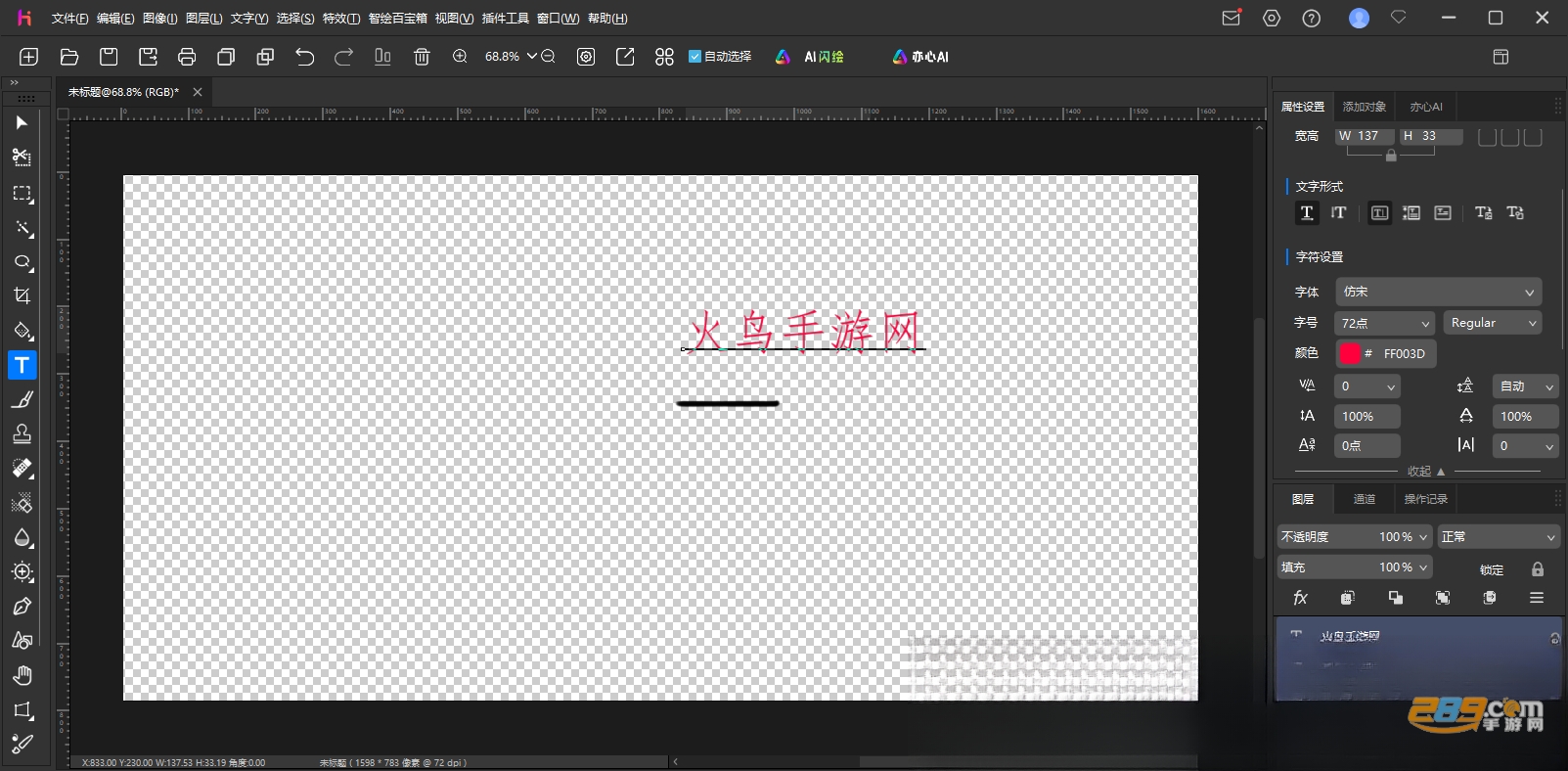
Task: Open the 字号 72点 size dropdown
Action: click(x=1384, y=323)
